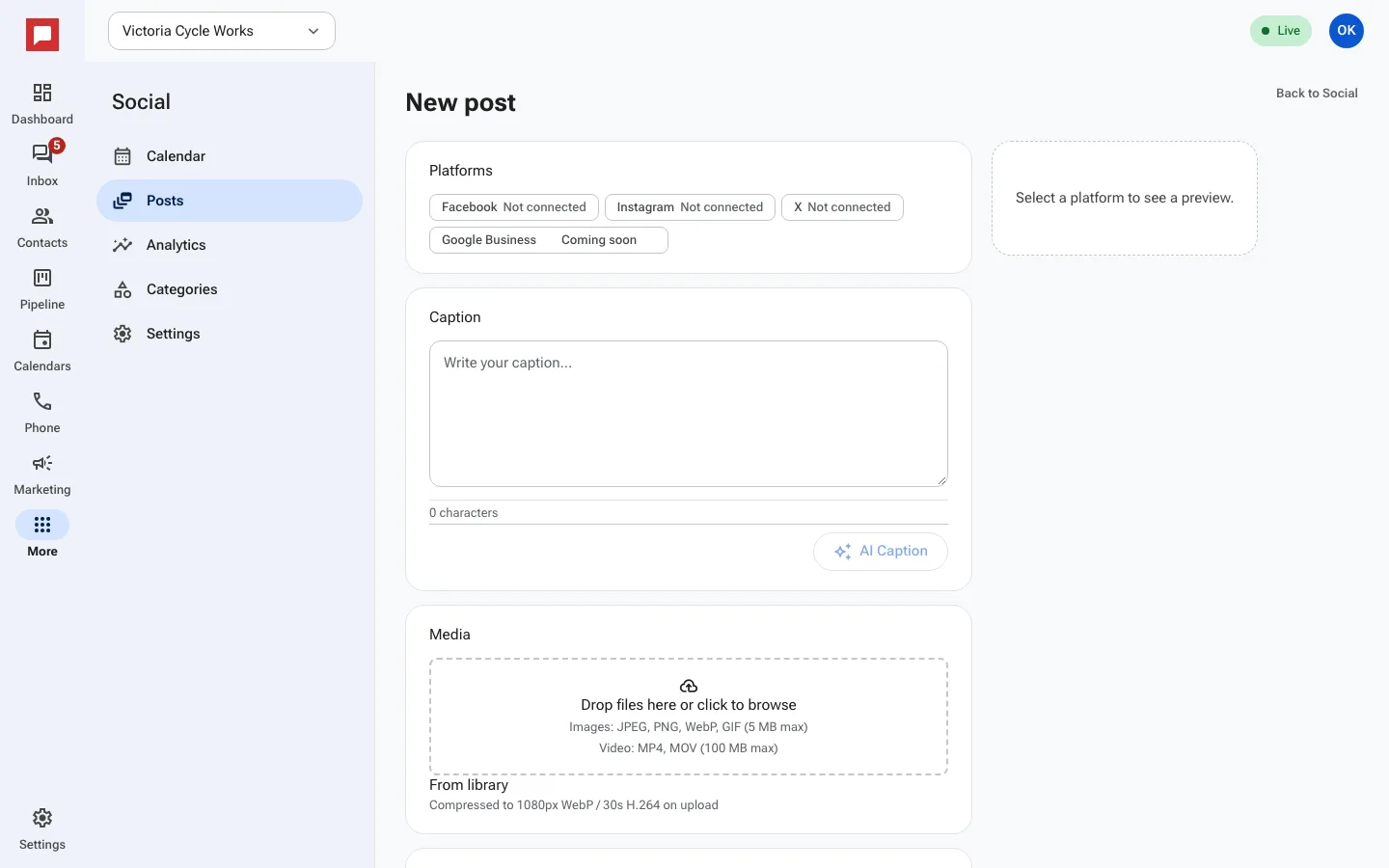Open the Pipeline icon

point(42,278)
